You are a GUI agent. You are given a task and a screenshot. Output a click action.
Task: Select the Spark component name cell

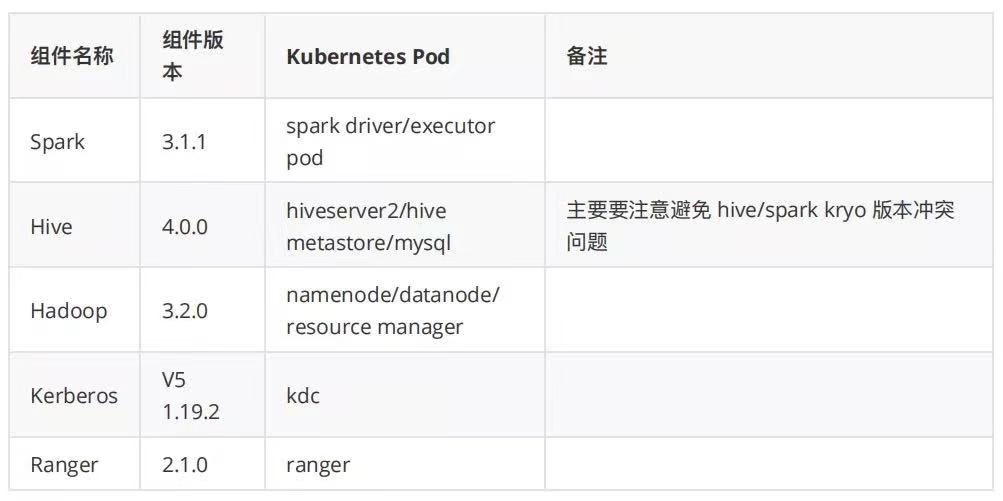75,141
